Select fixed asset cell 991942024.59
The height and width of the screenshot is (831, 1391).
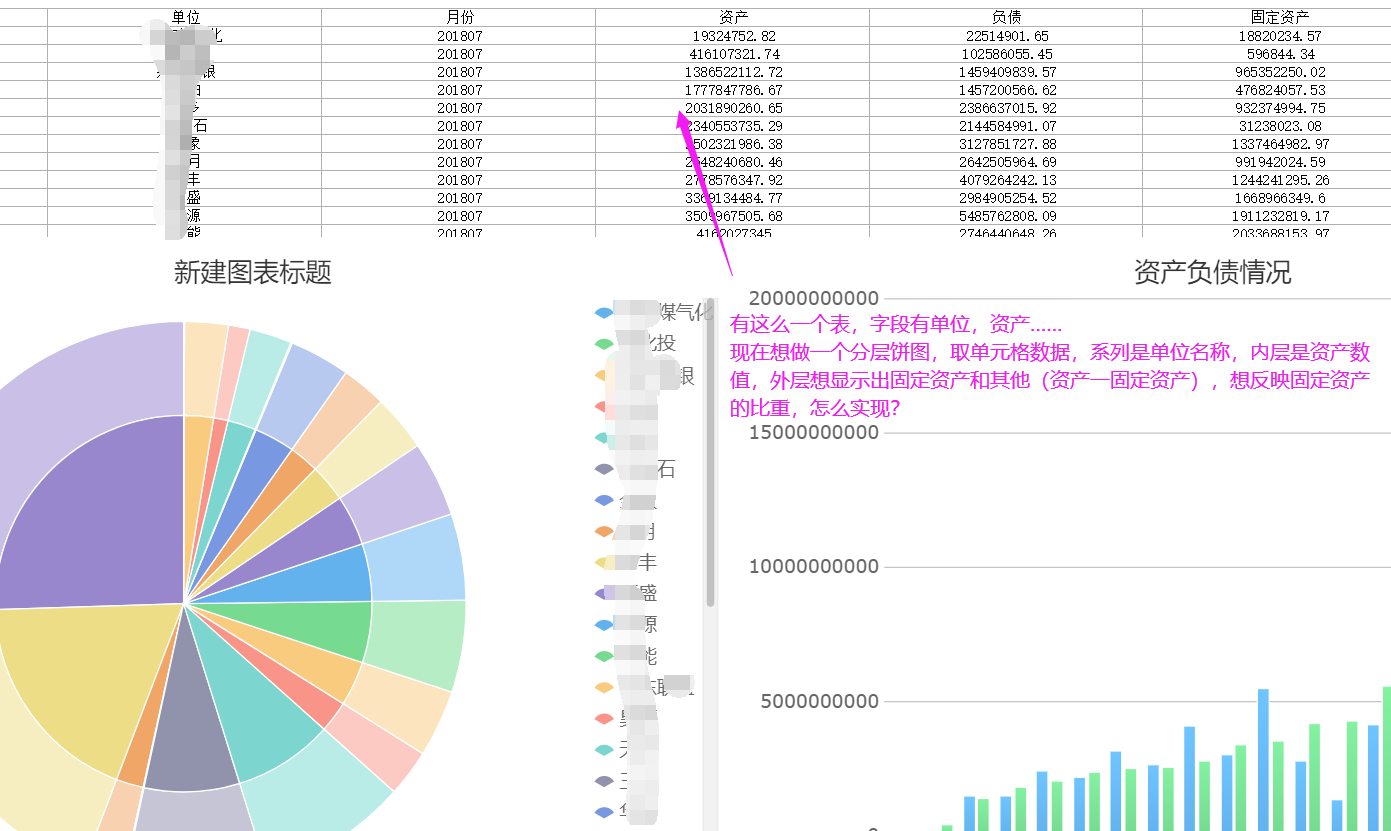[x=1267, y=162]
